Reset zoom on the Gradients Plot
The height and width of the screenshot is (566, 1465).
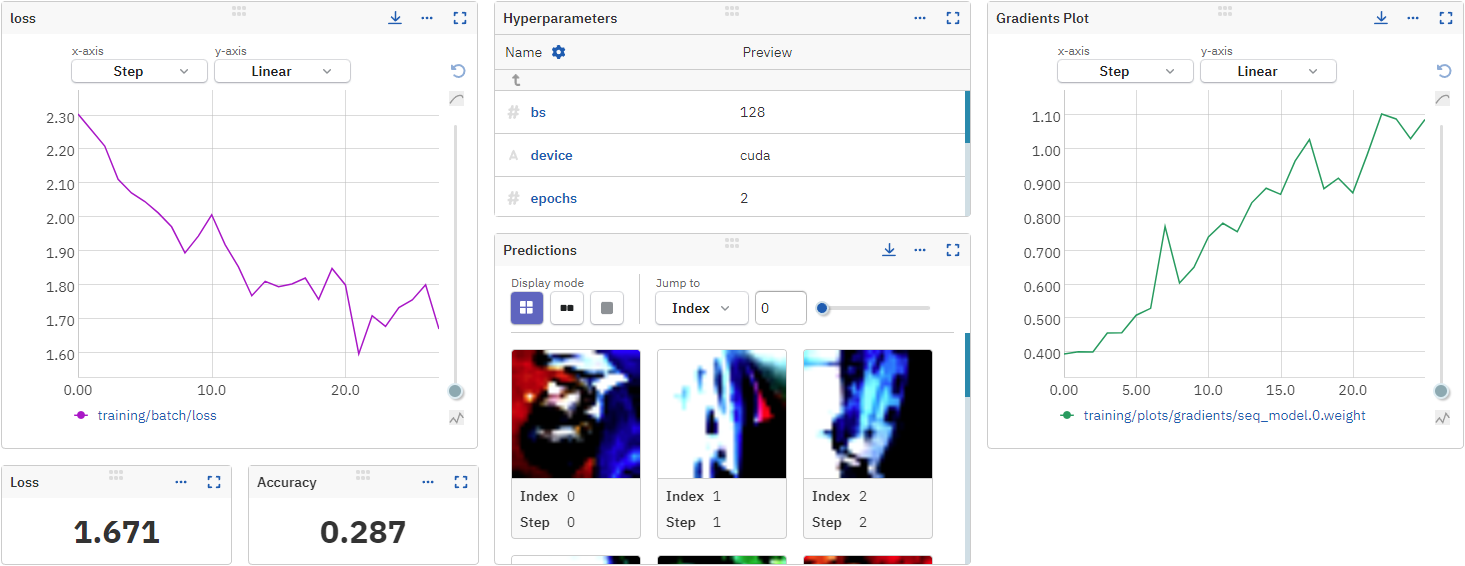click(x=1444, y=71)
